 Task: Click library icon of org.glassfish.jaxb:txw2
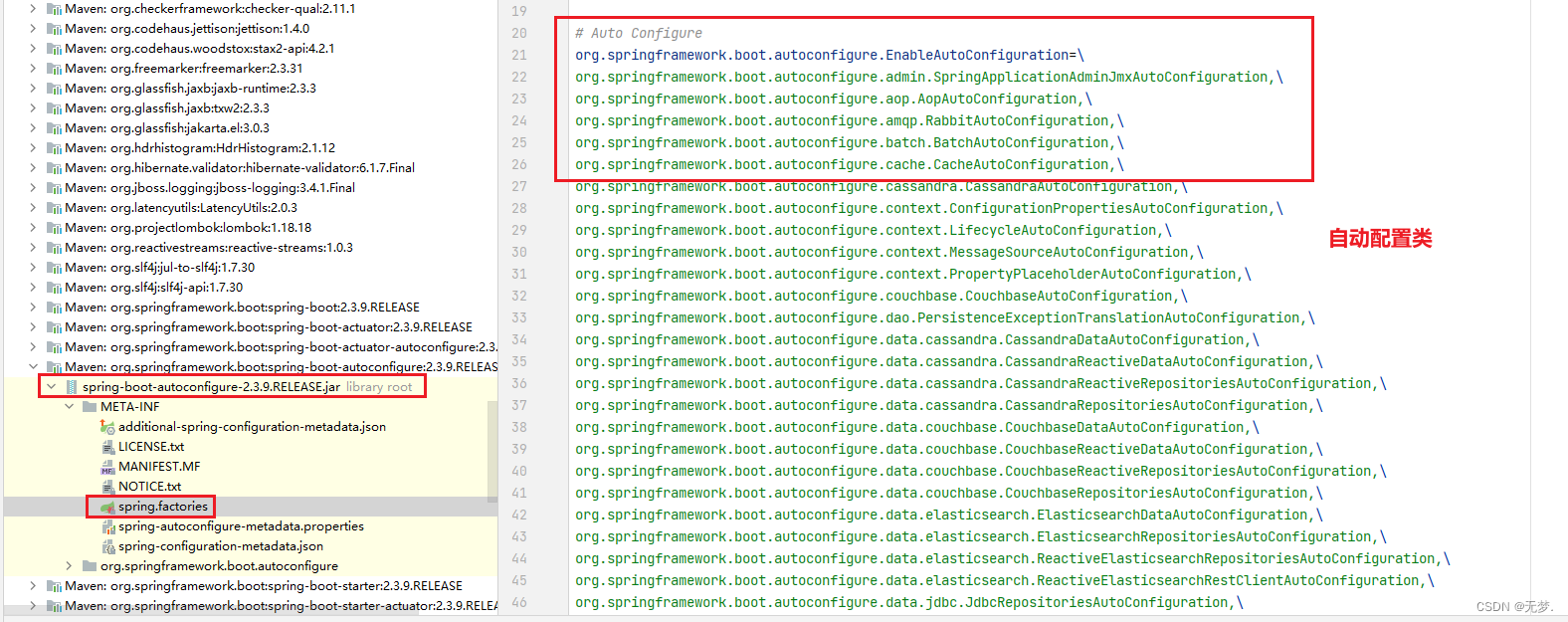click(54, 107)
